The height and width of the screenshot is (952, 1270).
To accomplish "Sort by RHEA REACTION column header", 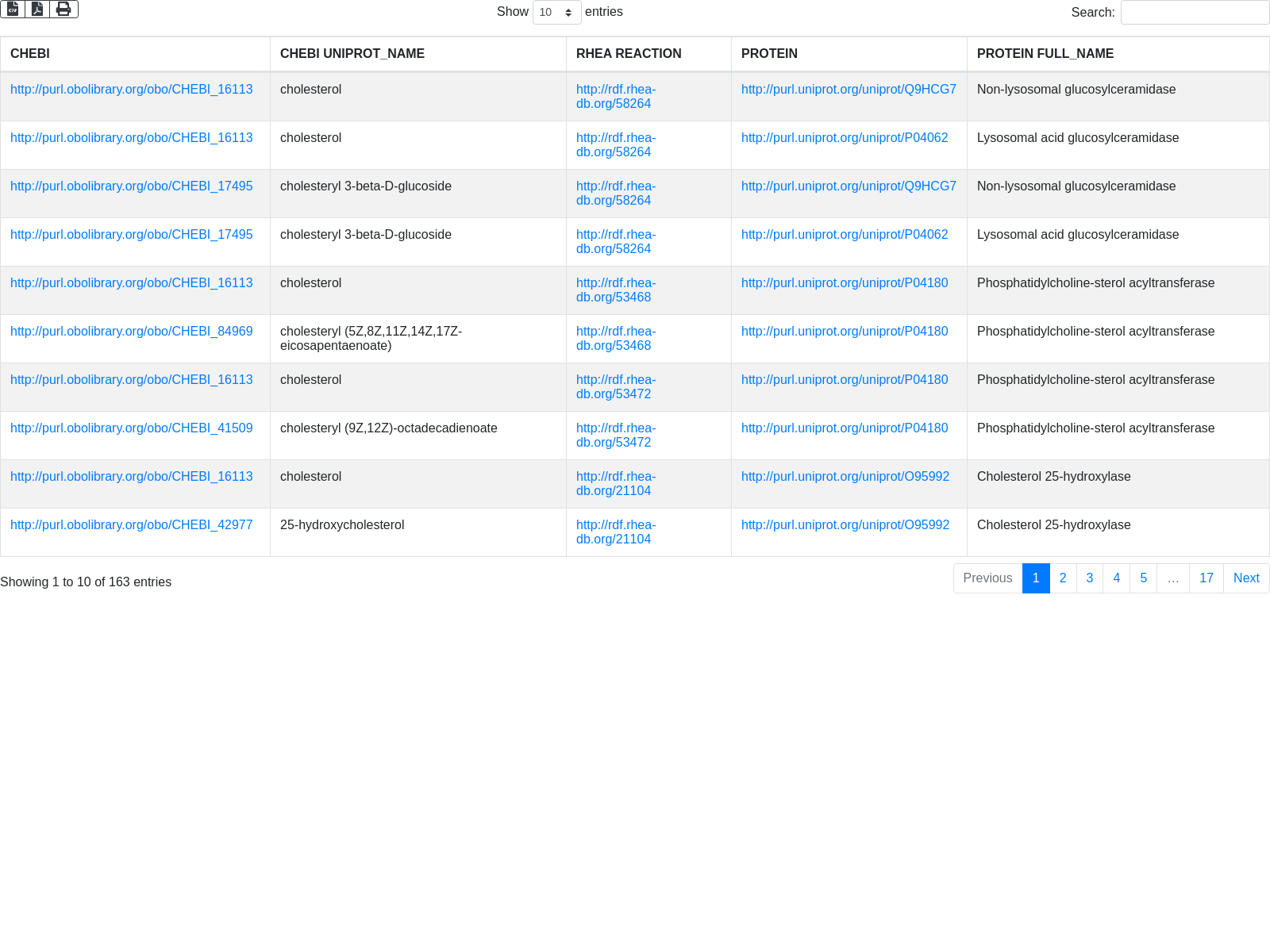I will (x=629, y=54).
